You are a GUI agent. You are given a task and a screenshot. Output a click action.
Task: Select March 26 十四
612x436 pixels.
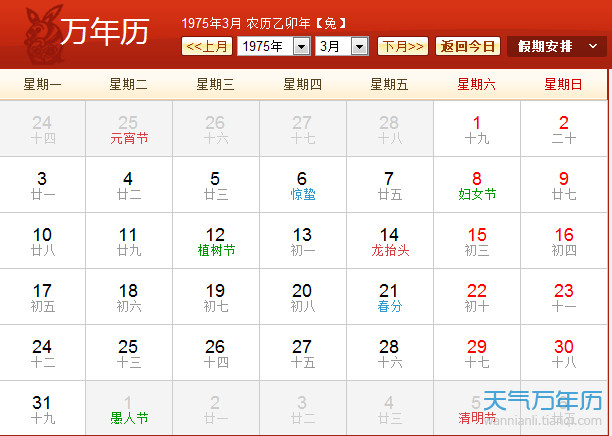(x=216, y=353)
